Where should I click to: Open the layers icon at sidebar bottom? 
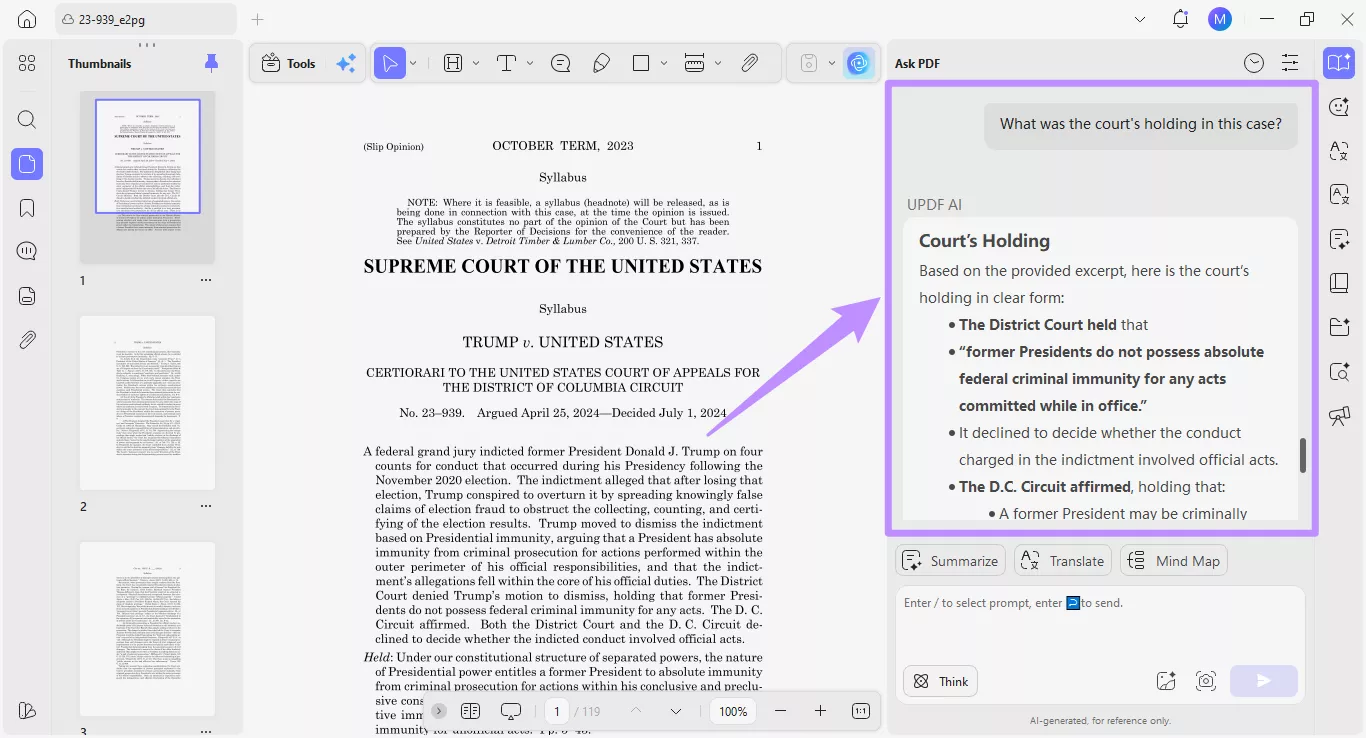coord(27,710)
